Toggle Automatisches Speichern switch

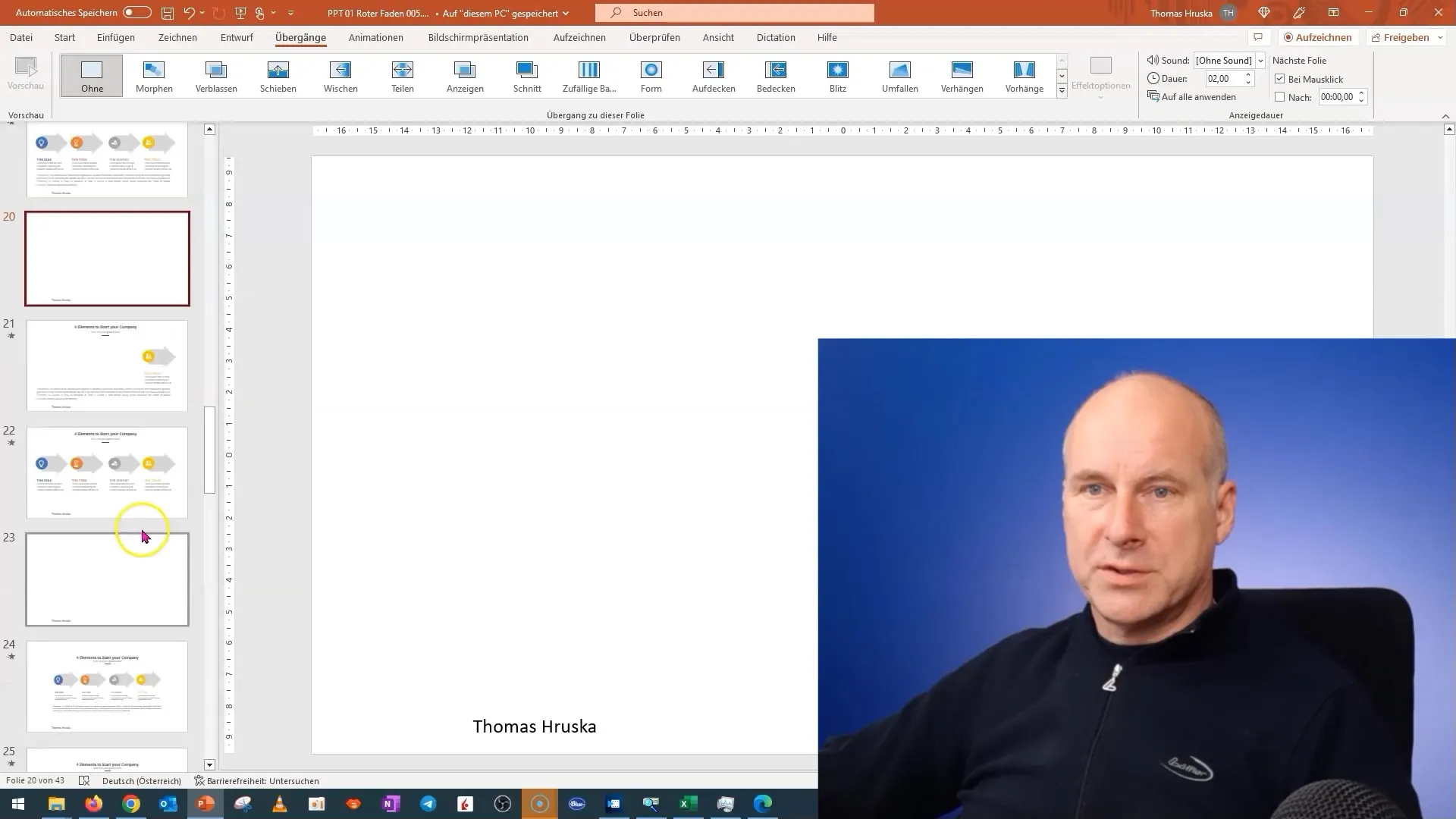point(137,13)
